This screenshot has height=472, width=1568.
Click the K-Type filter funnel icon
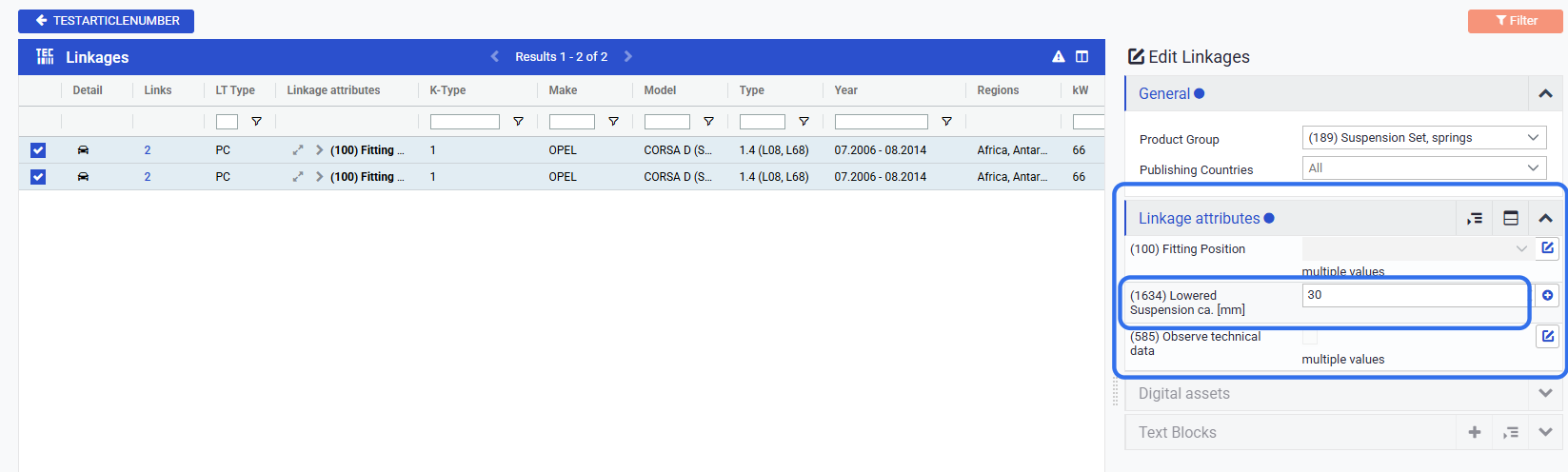click(x=518, y=122)
